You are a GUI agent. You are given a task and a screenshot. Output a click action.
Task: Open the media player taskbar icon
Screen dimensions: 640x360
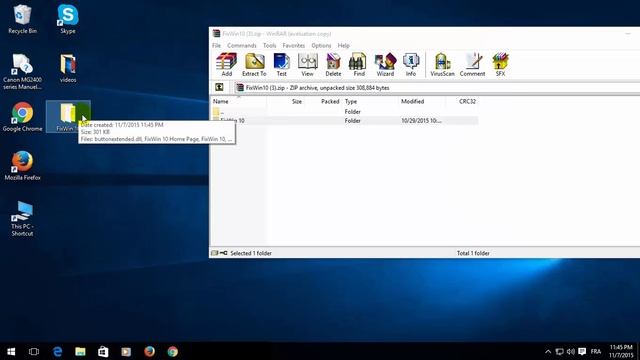coord(126,351)
